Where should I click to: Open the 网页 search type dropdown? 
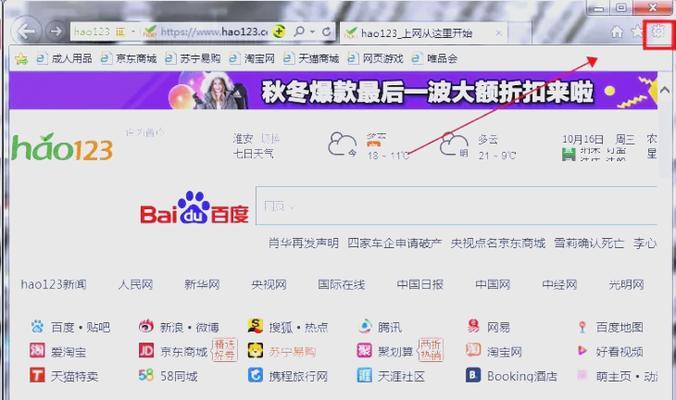click(x=279, y=206)
